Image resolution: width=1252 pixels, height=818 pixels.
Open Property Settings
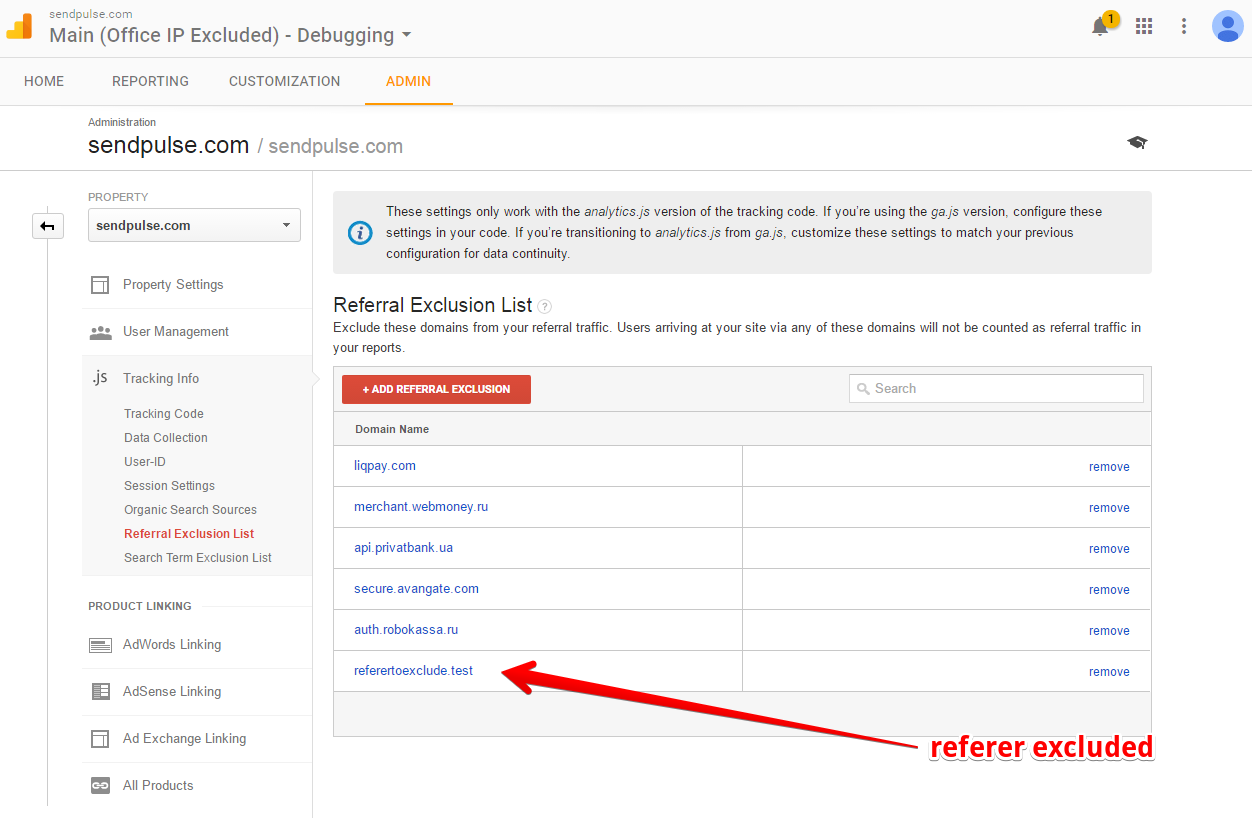click(x=173, y=285)
